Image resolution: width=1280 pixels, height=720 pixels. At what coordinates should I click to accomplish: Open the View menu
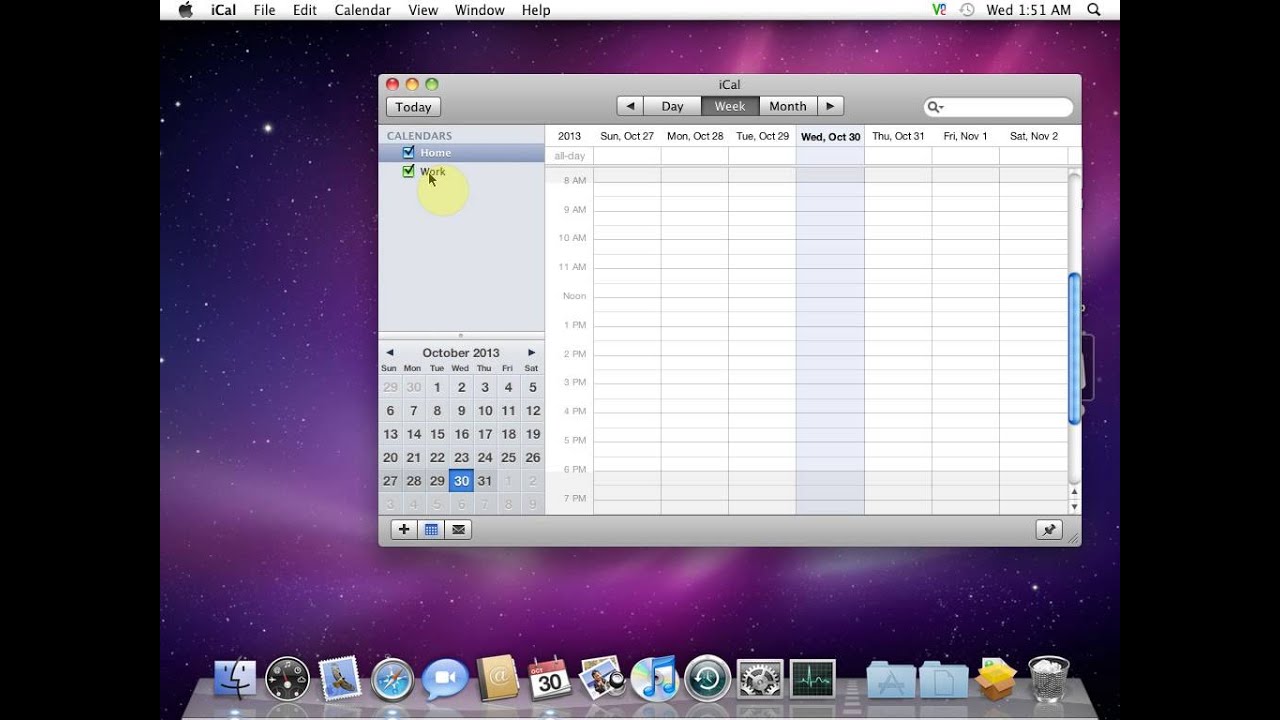point(423,10)
